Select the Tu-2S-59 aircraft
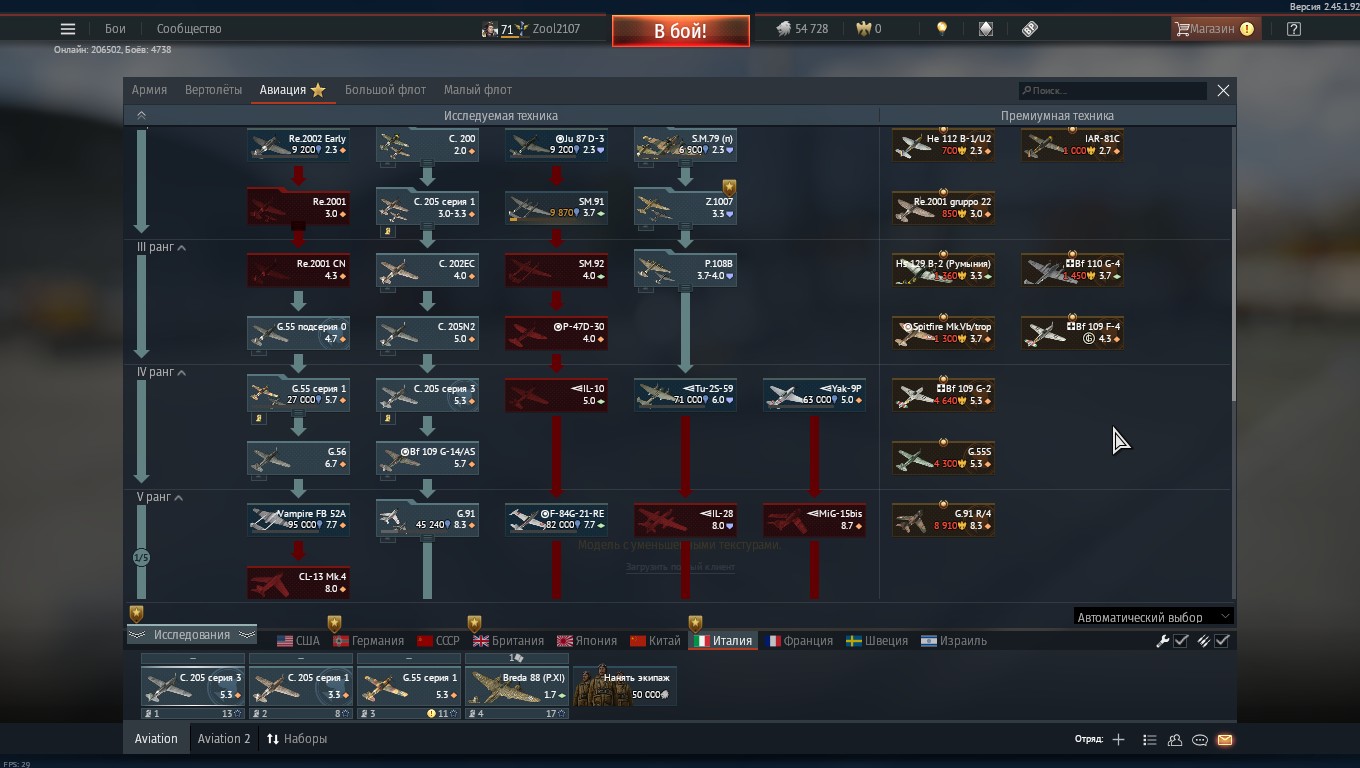1360x768 pixels. pos(685,394)
